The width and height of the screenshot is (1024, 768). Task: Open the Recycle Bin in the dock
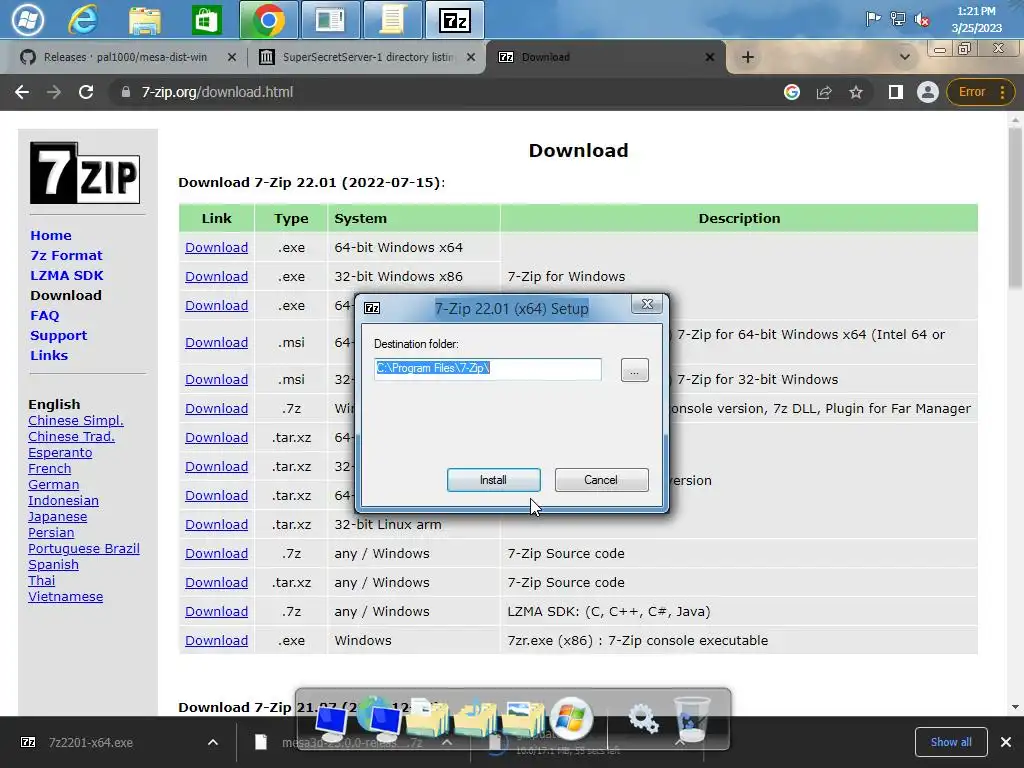[x=691, y=718]
